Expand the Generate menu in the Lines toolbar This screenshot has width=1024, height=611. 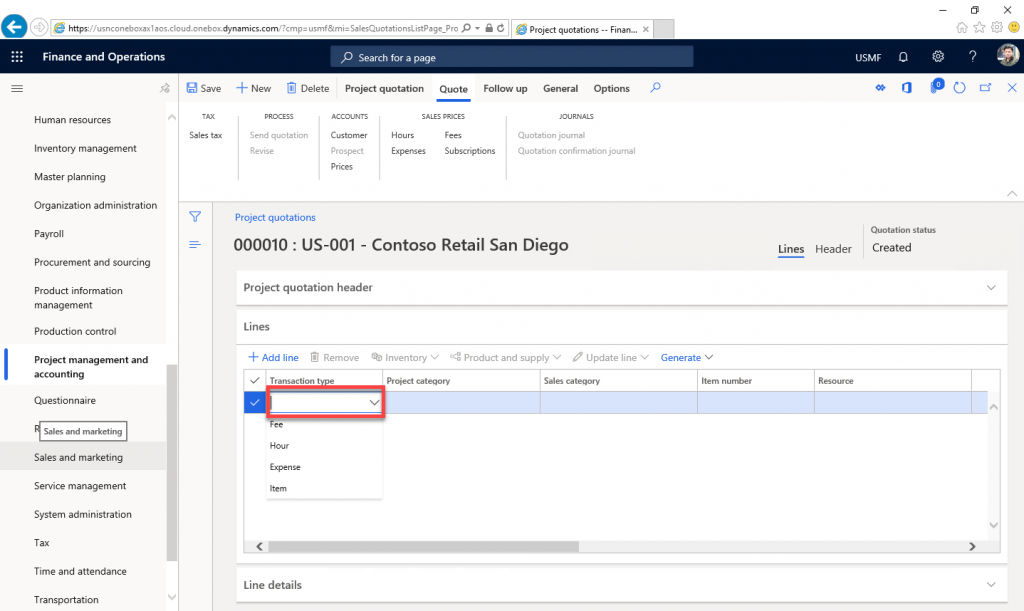pos(687,357)
